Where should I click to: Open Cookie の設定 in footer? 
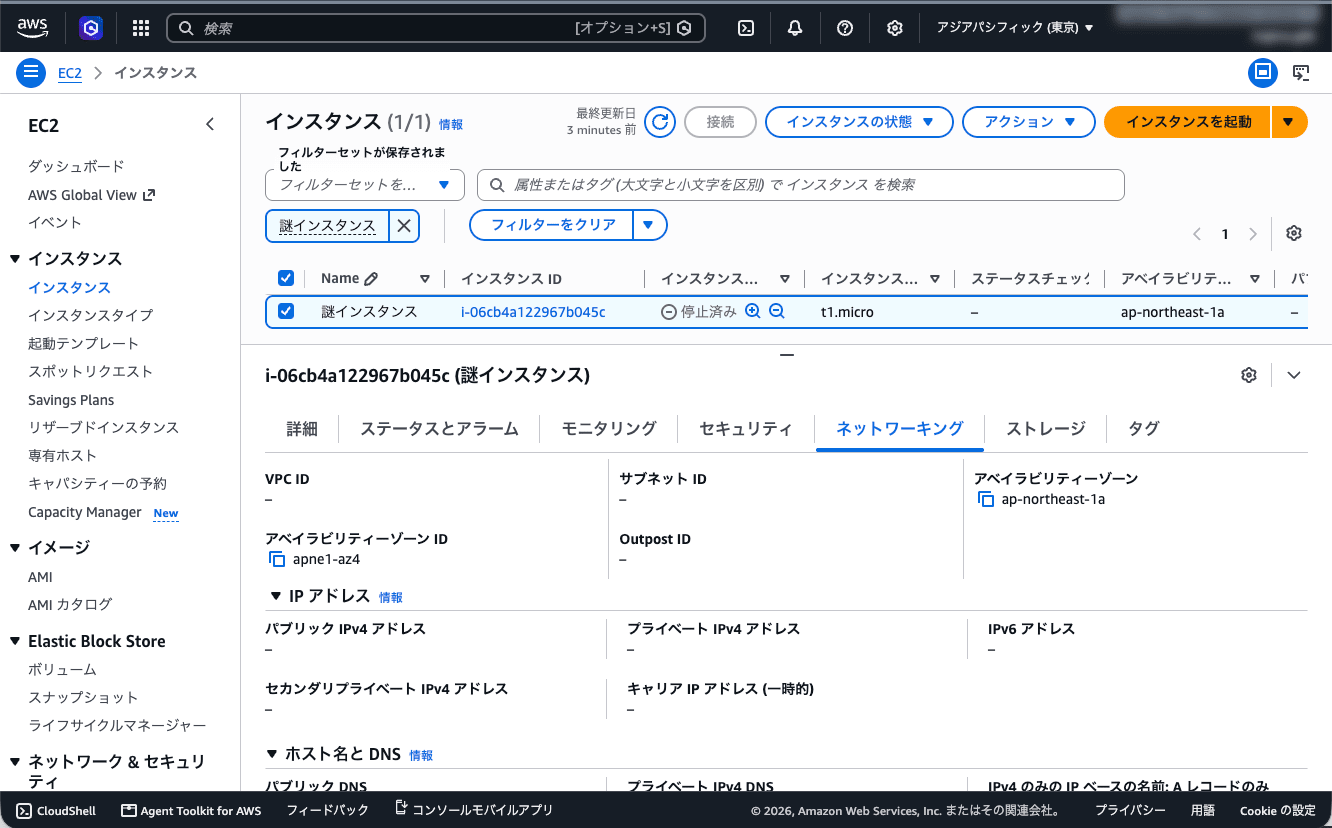pyautogui.click(x=1277, y=810)
